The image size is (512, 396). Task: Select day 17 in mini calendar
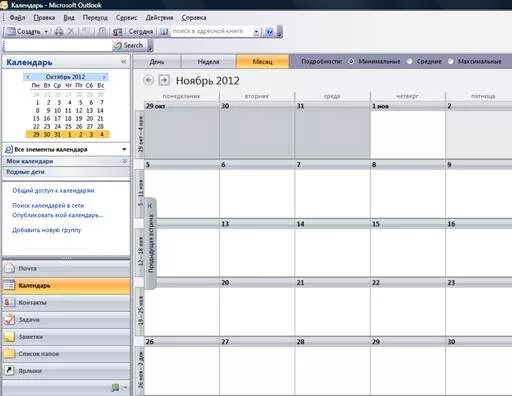tap(58, 119)
